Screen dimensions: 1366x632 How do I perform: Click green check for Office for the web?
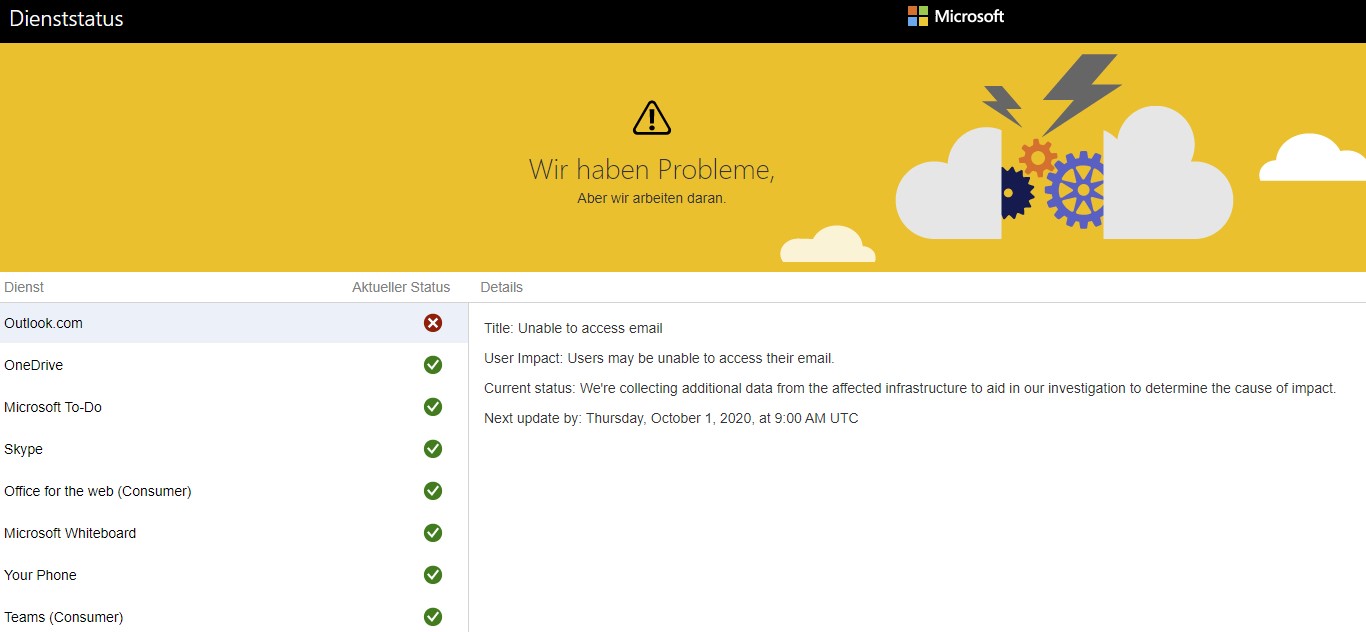433,491
